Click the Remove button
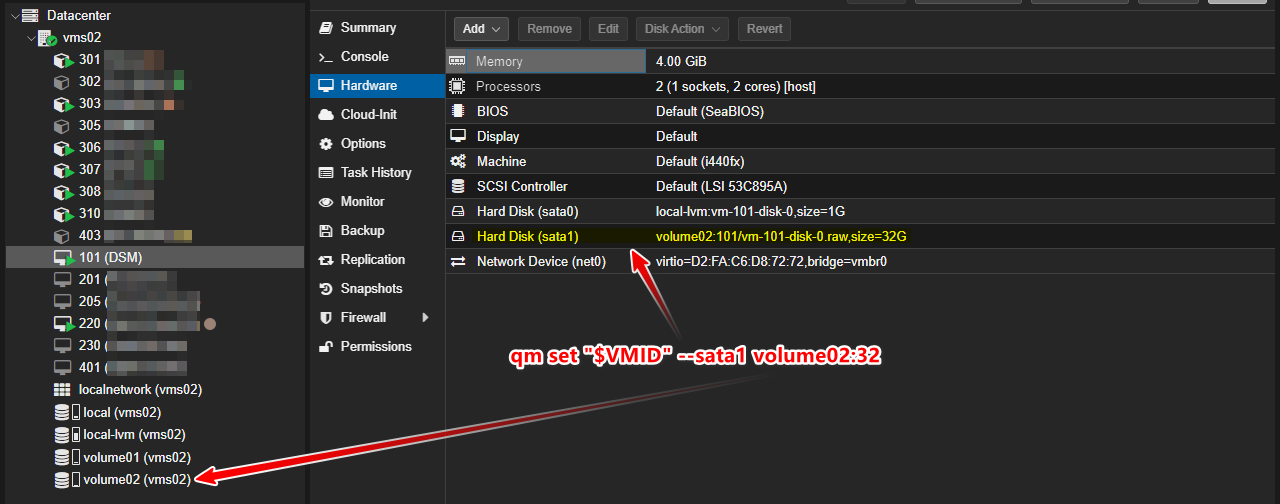This screenshot has height=504, width=1280. coord(549,29)
